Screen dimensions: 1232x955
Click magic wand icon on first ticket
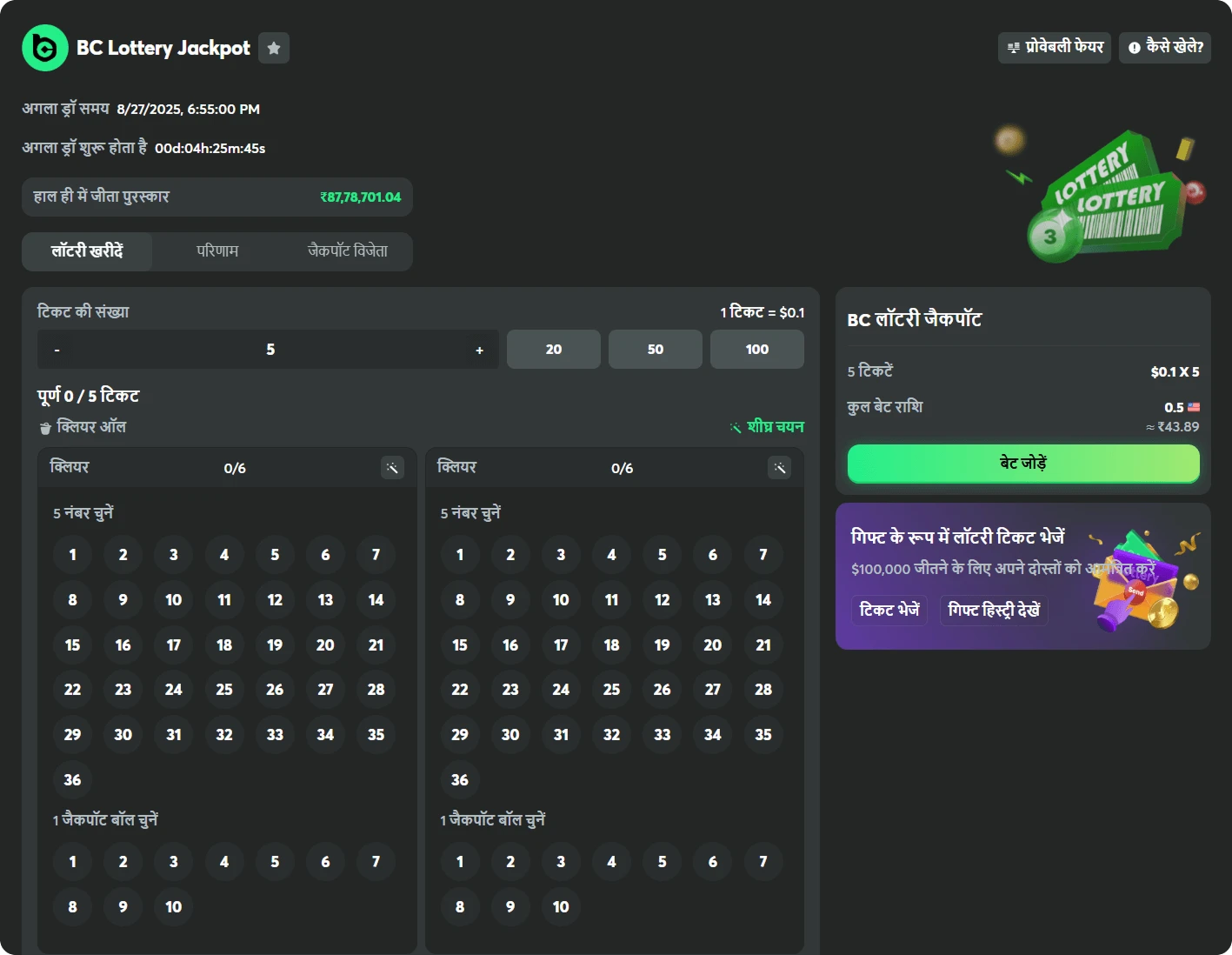tap(392, 468)
